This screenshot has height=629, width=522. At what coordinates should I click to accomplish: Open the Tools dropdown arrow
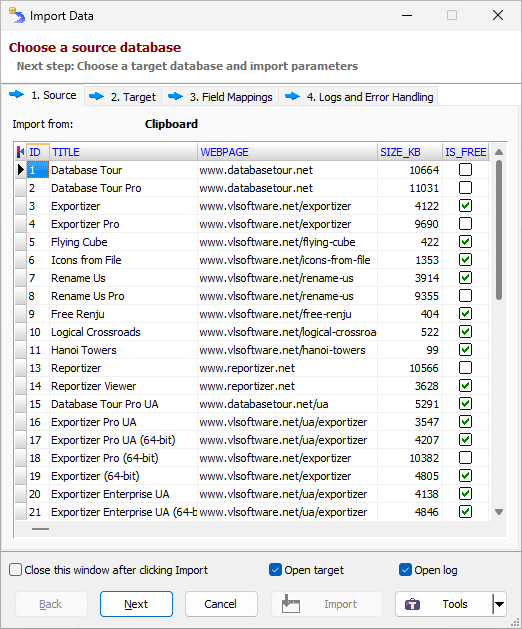coord(499,604)
